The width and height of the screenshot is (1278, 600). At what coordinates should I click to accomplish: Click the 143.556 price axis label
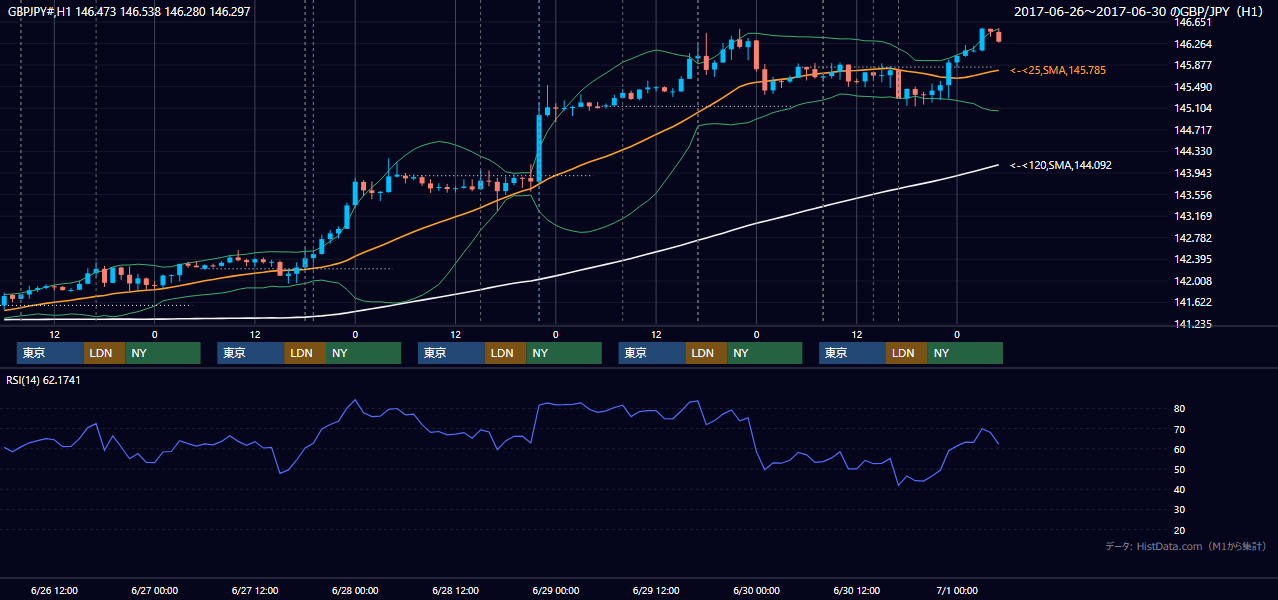pos(1193,195)
